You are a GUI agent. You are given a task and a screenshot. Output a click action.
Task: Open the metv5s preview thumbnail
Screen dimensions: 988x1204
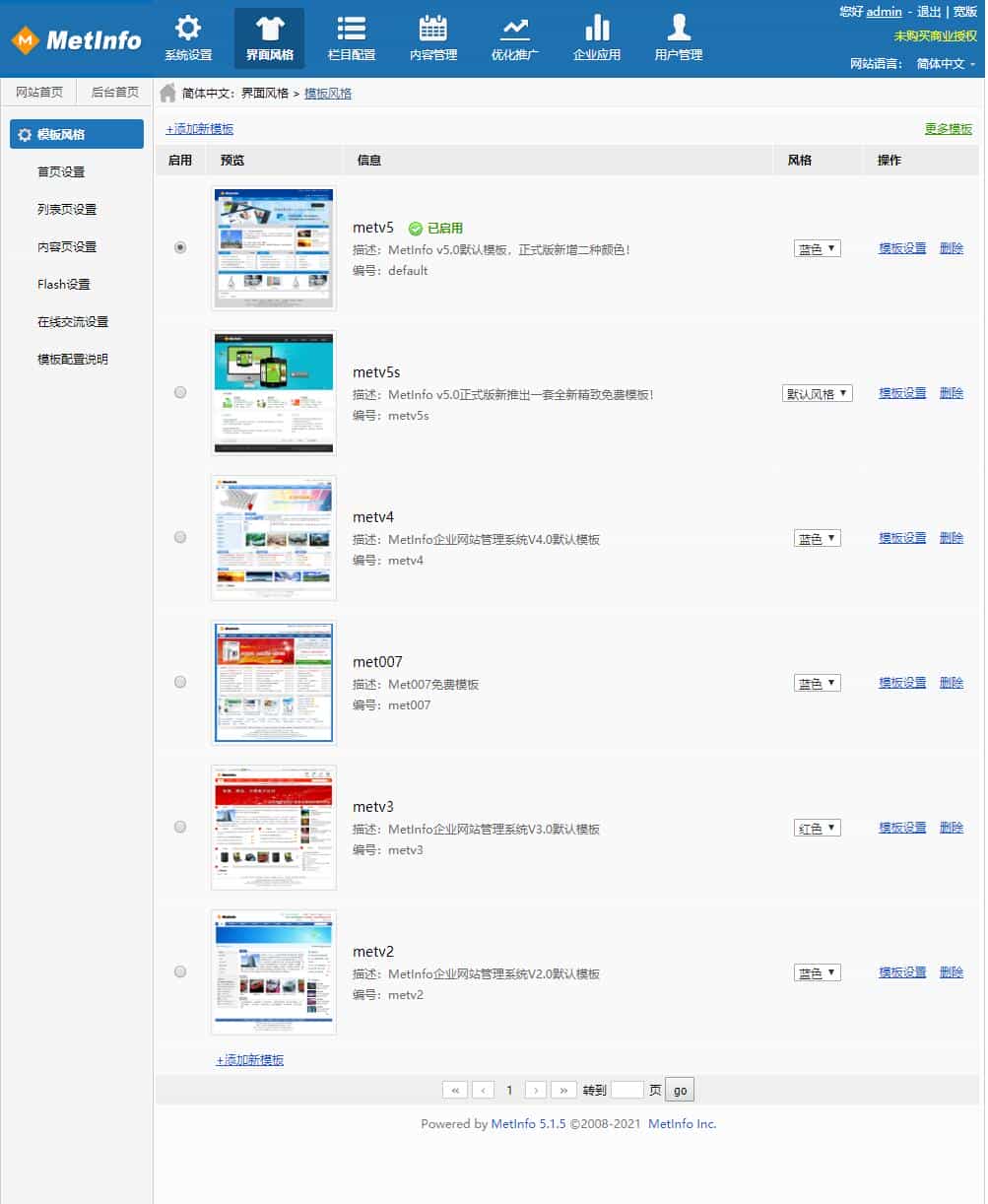274,393
